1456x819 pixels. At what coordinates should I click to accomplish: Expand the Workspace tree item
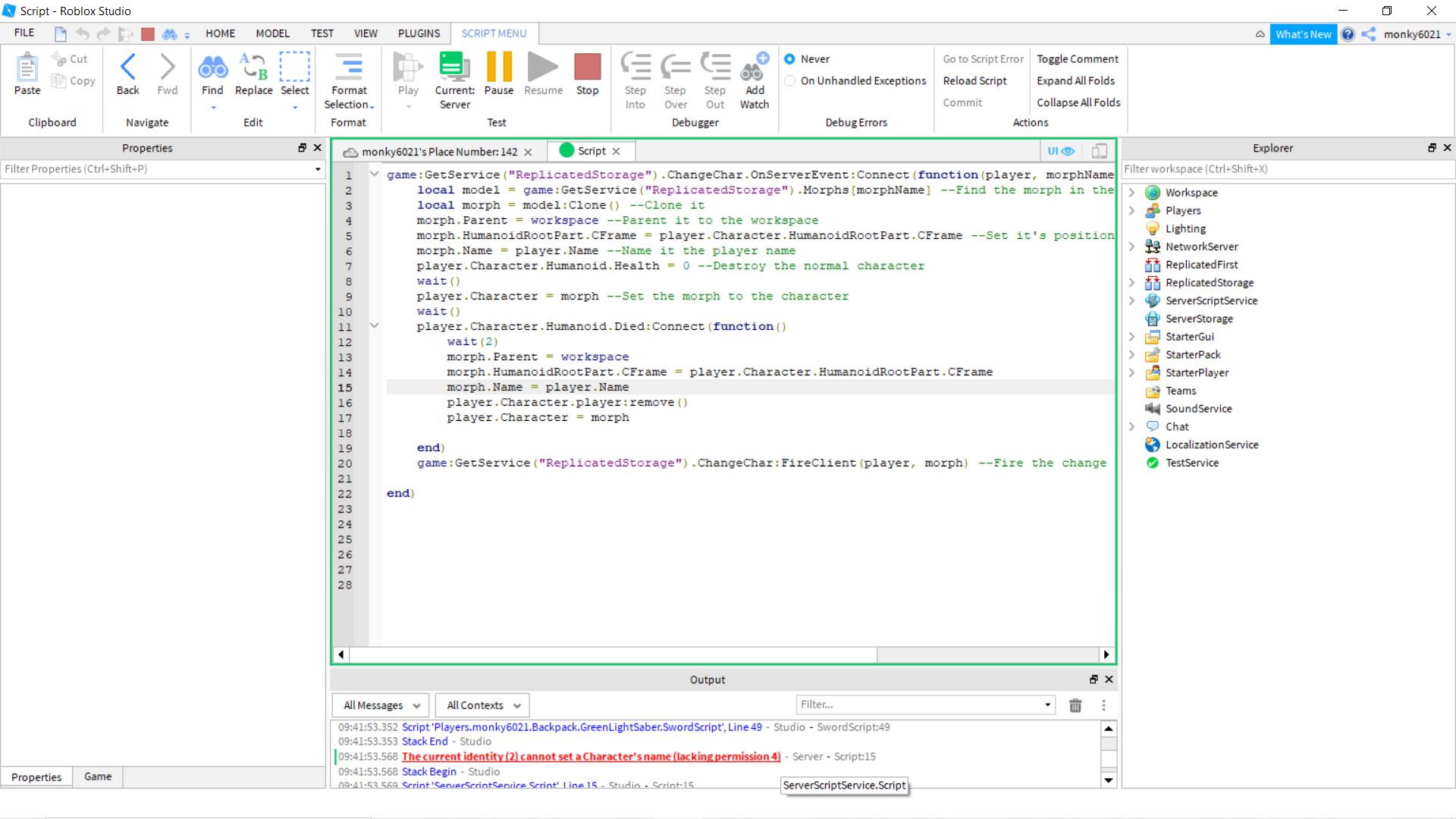point(1132,192)
